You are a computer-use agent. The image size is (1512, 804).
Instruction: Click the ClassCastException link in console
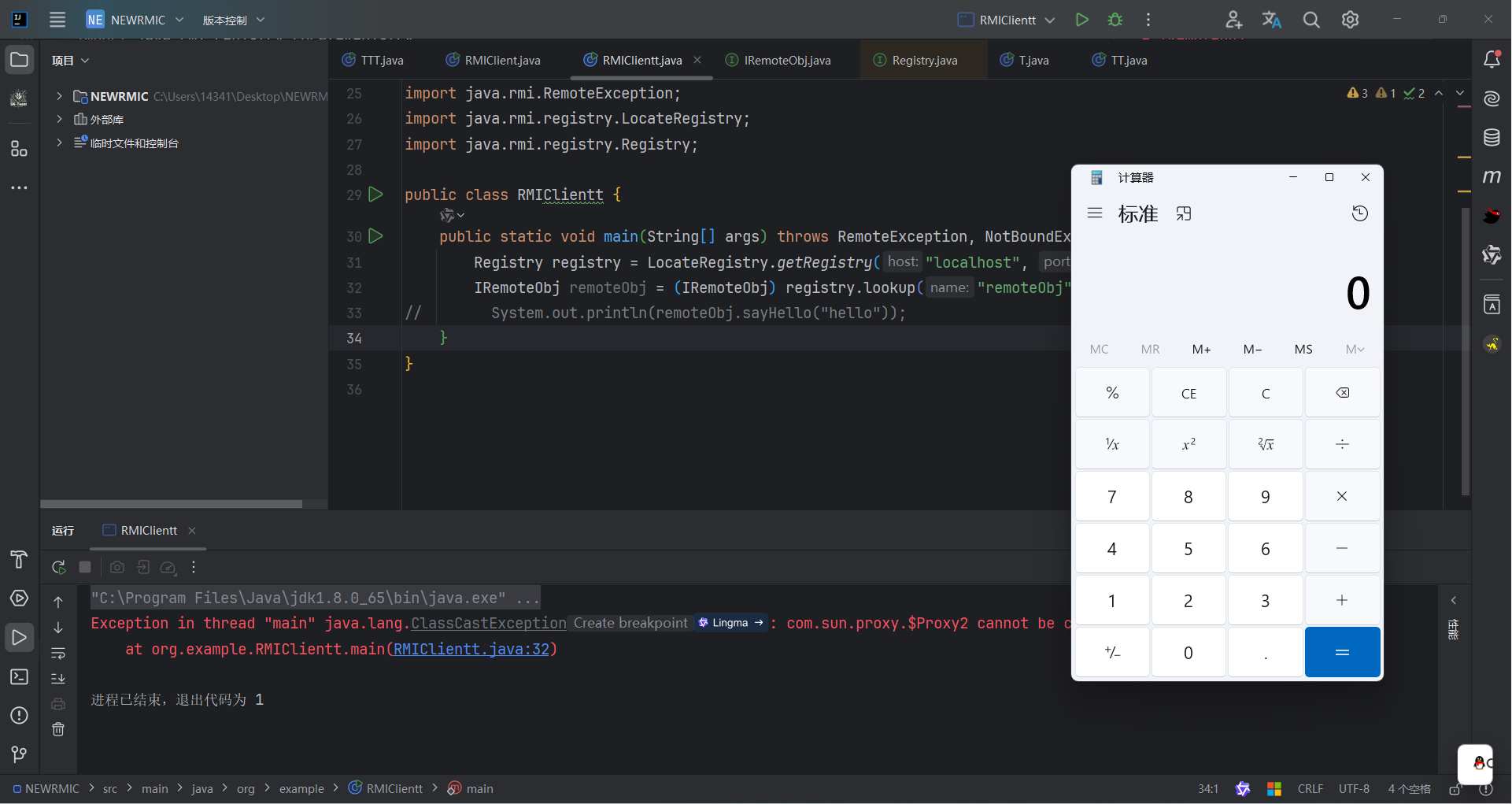pyautogui.click(x=488, y=624)
